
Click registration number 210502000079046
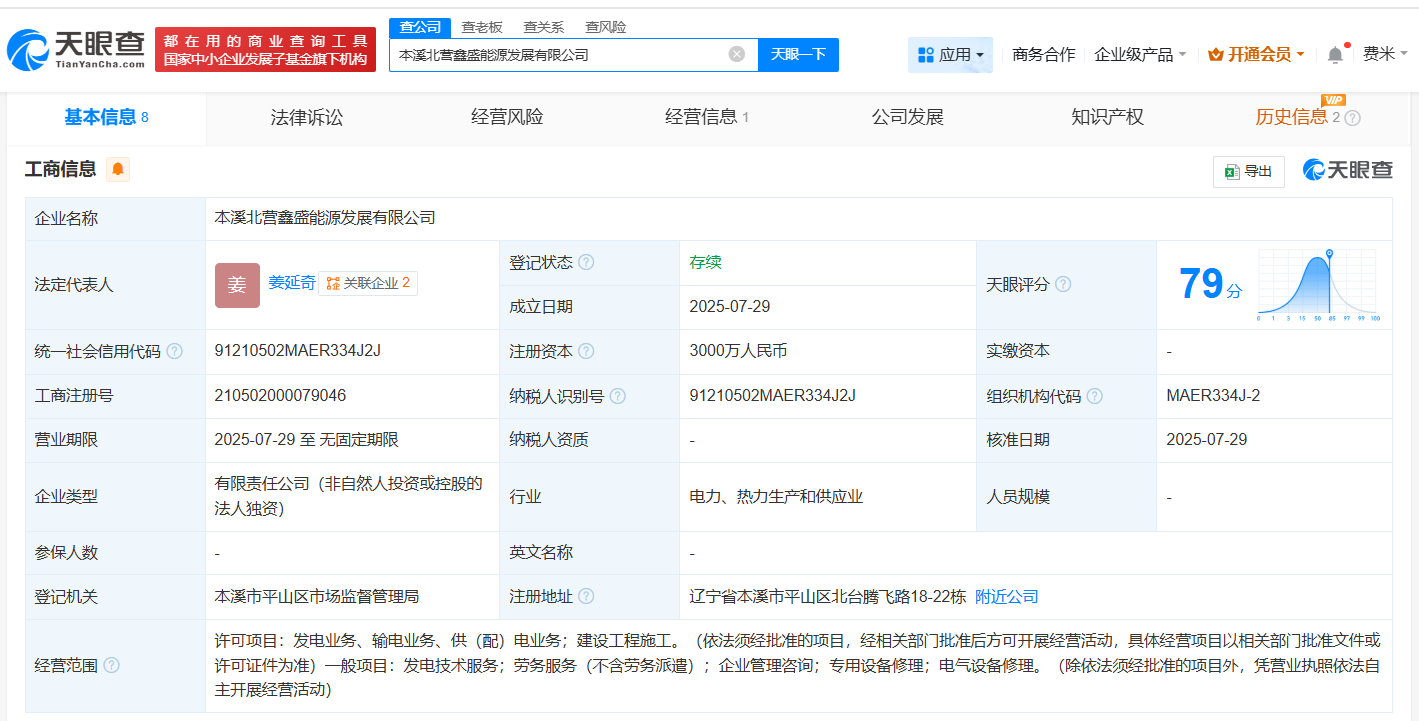pyautogui.click(x=280, y=396)
